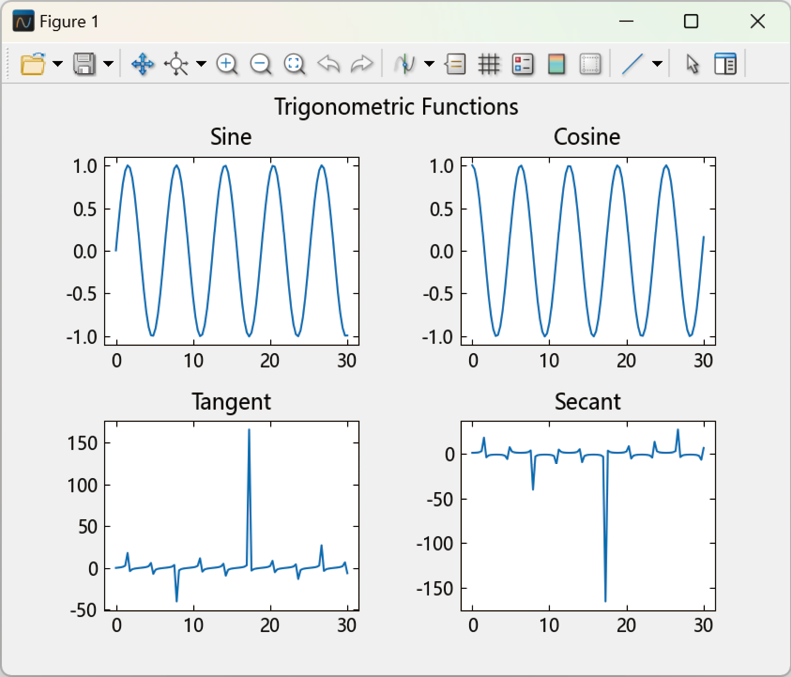Toggle the grid lines button

pos(489,64)
